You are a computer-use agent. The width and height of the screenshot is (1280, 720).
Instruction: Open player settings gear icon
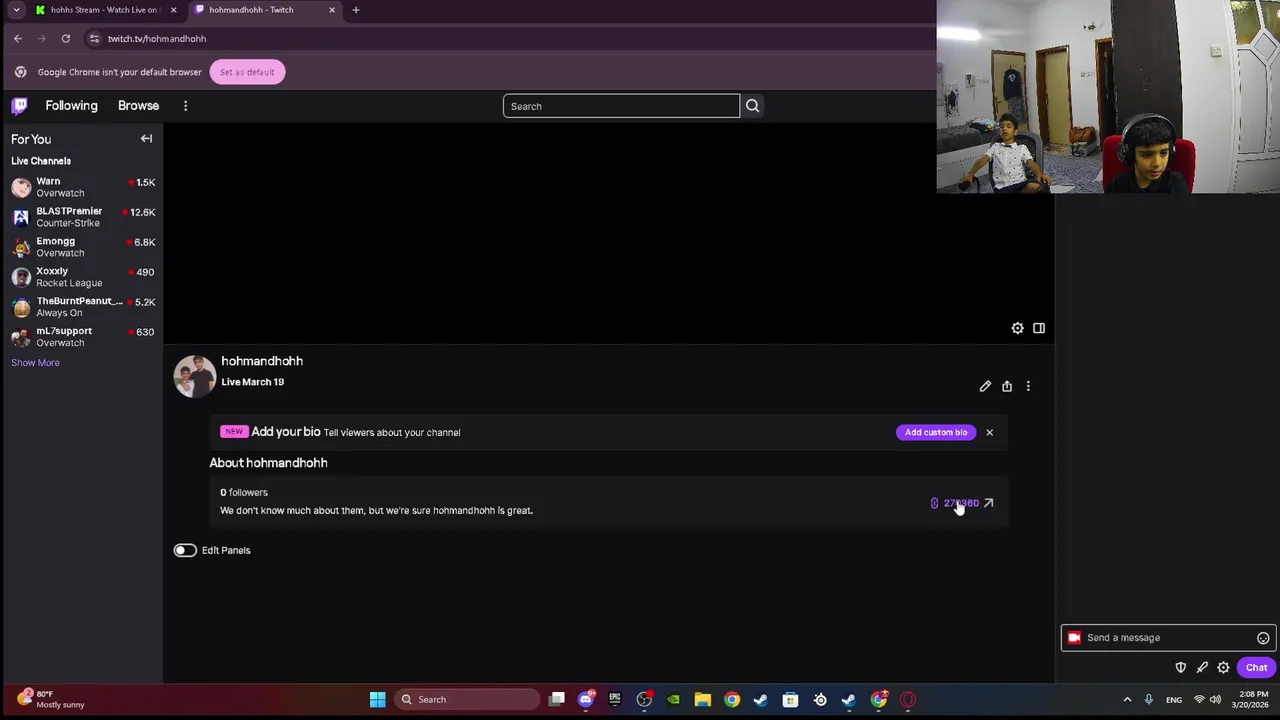[1017, 328]
